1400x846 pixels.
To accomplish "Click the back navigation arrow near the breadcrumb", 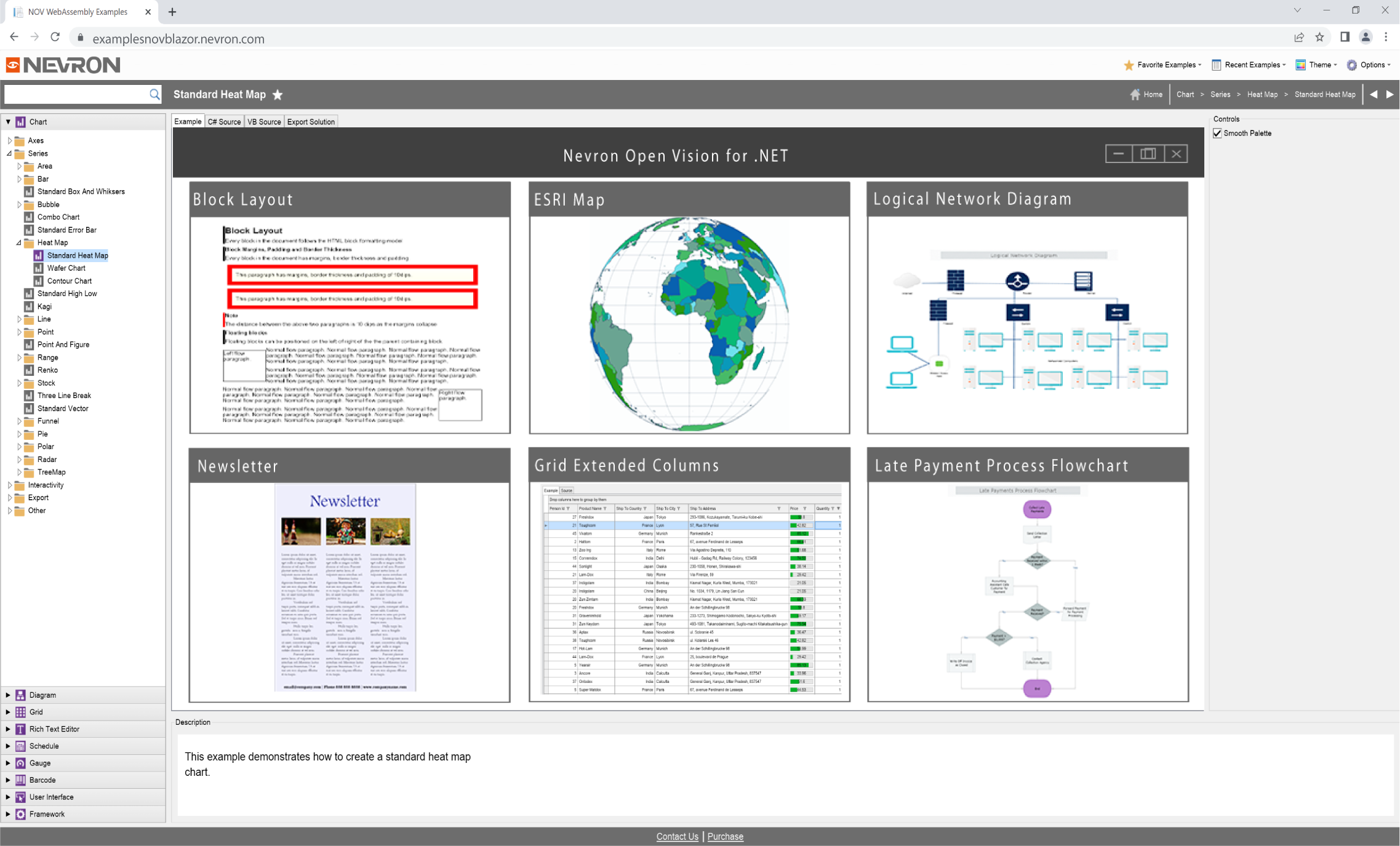I will click(1374, 94).
